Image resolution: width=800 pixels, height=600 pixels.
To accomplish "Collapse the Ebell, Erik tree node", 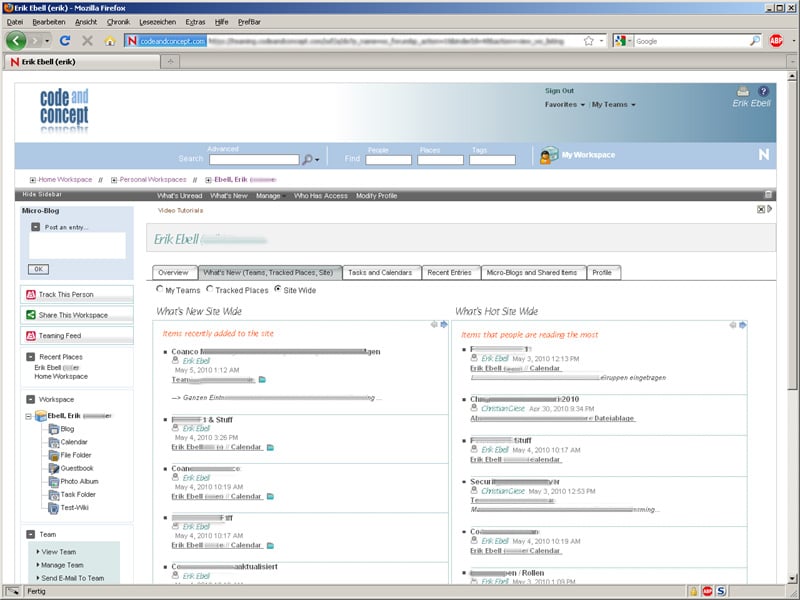I will click(29, 416).
